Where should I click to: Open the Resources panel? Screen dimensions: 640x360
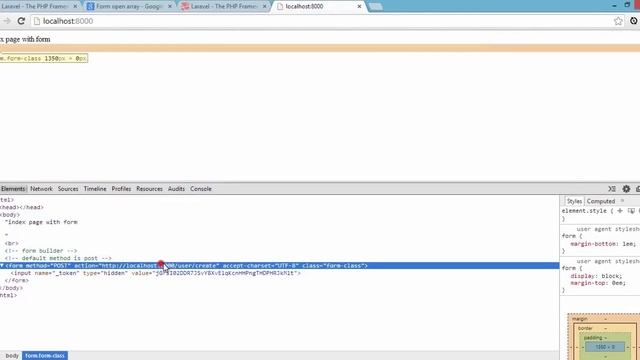(149, 189)
